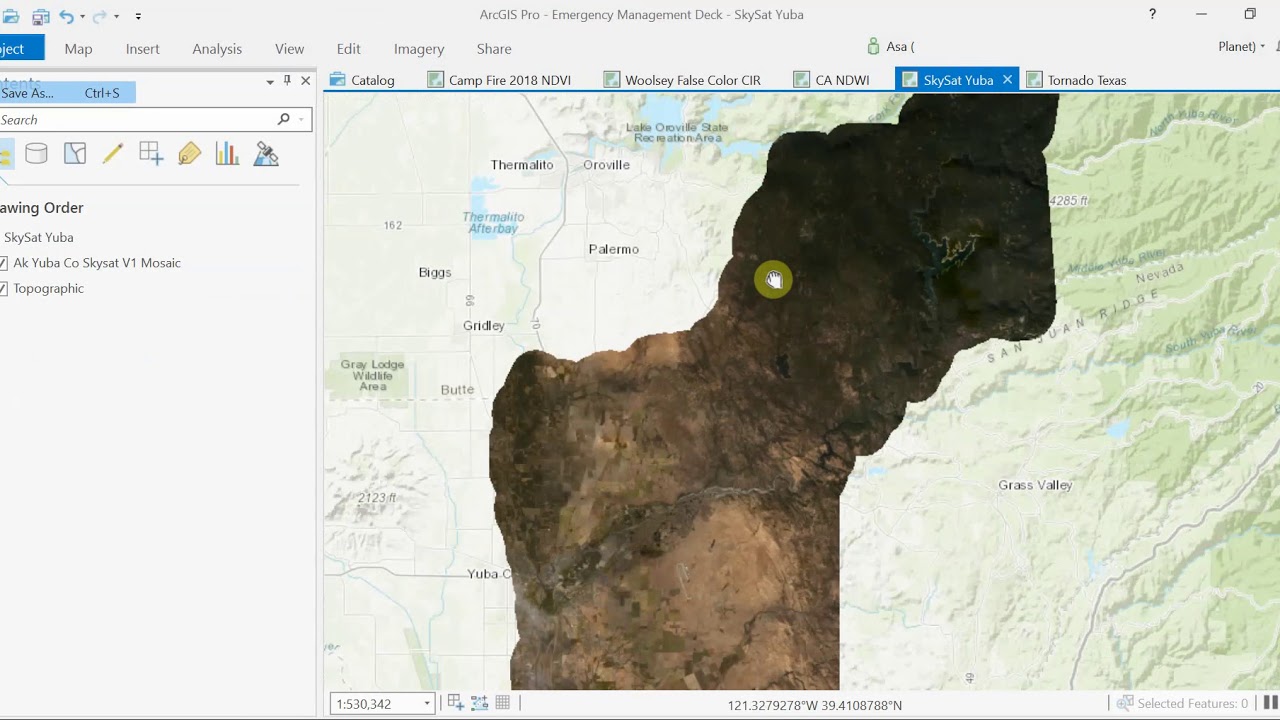Customize the Quick Access Toolbar dropdown
Image resolution: width=1280 pixels, height=720 pixels.
[138, 16]
